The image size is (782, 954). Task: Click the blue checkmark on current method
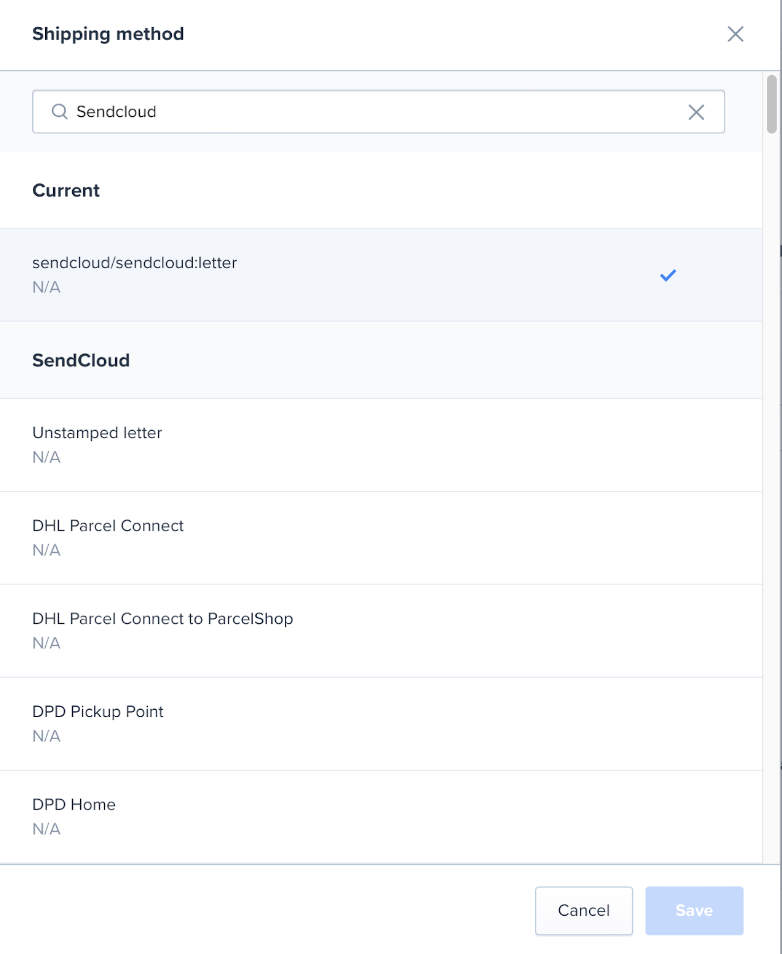668,275
